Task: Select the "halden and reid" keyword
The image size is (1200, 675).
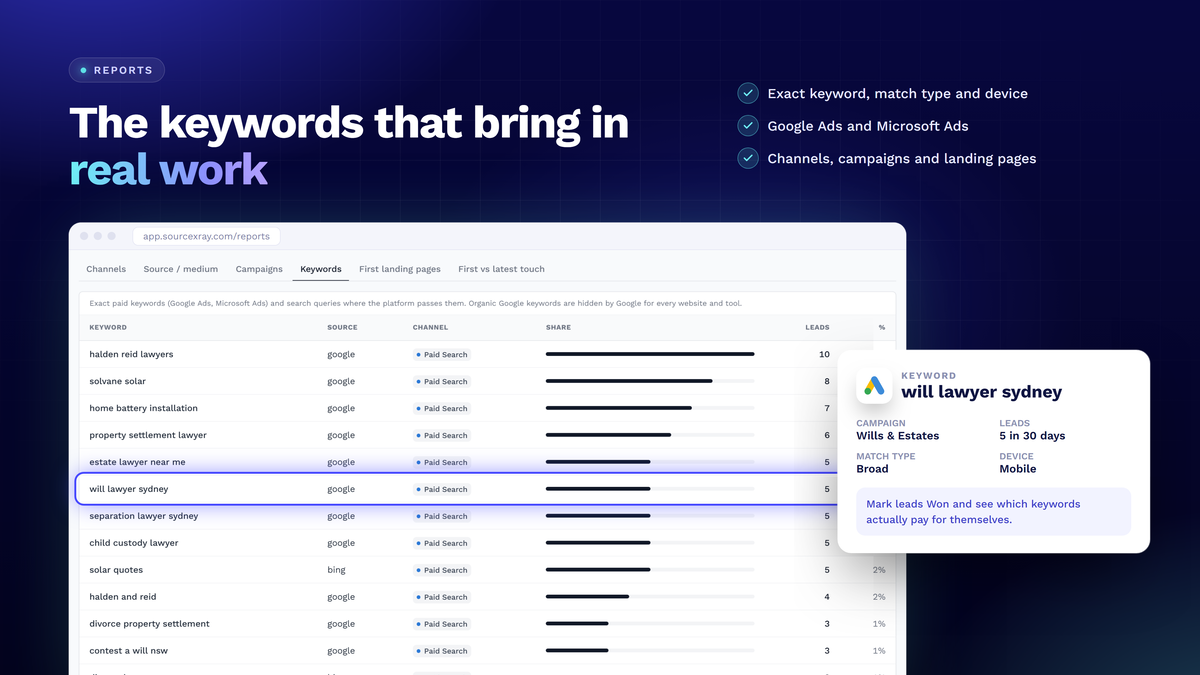Action: coord(121,597)
